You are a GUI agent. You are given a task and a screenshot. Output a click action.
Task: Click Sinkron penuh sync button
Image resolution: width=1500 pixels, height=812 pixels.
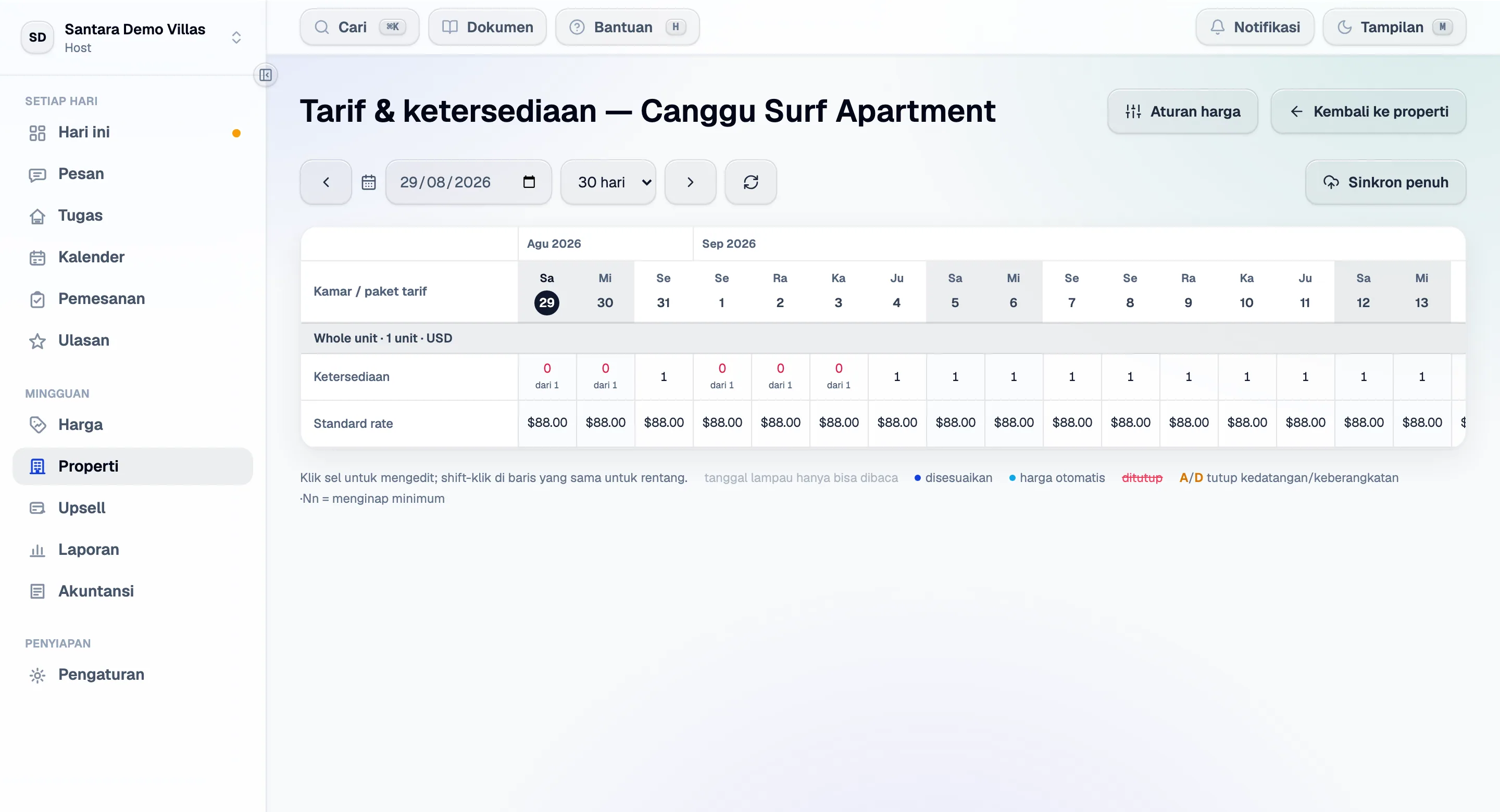pyautogui.click(x=1385, y=182)
